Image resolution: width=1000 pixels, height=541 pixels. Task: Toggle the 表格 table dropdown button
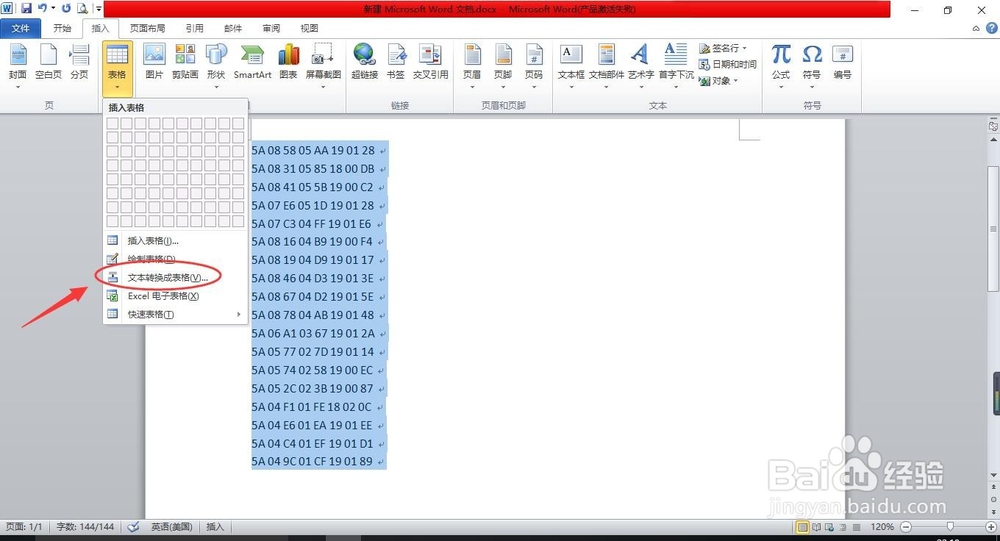pyautogui.click(x=117, y=68)
